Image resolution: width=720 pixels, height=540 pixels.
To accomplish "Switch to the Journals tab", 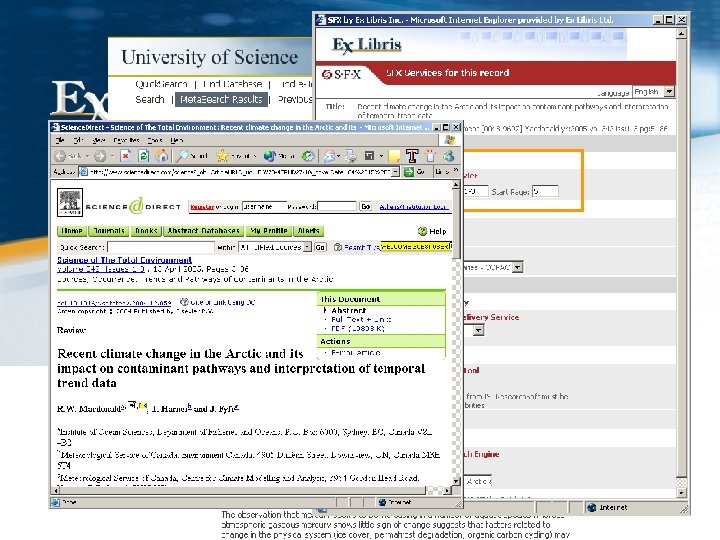I will click(109, 231).
